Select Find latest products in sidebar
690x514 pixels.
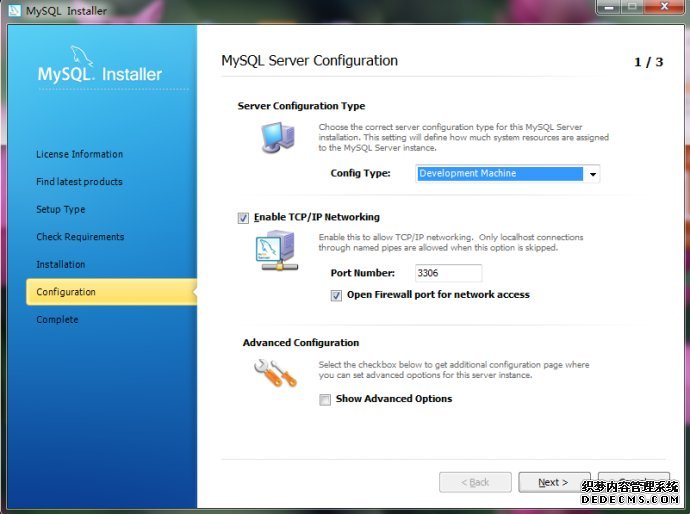[x=79, y=182]
